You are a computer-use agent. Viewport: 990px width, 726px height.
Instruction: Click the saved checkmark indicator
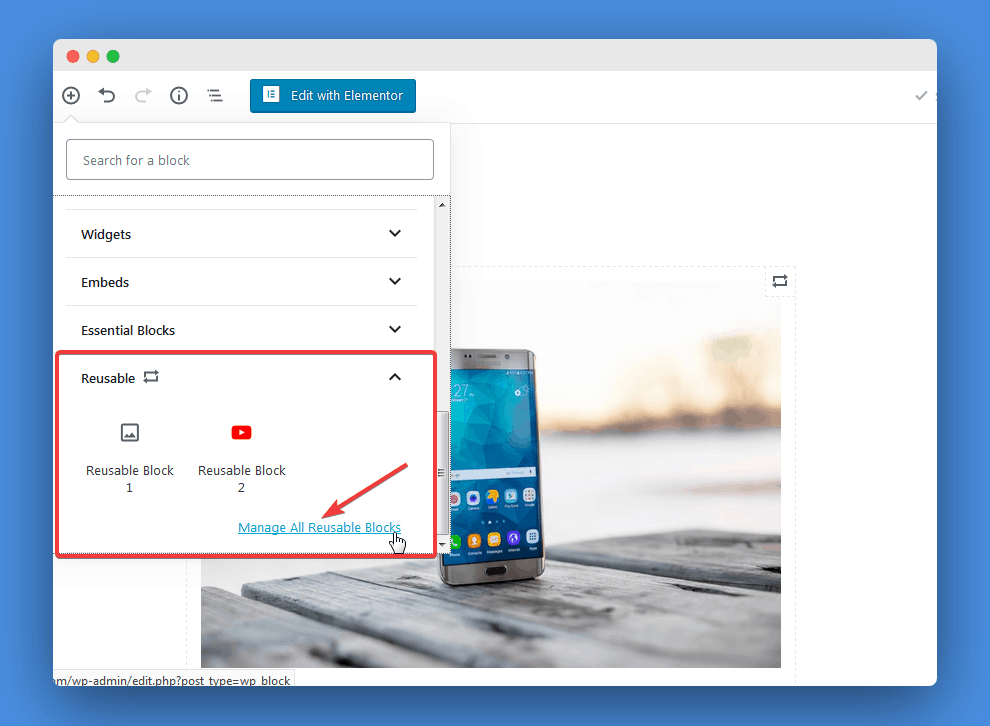(921, 95)
